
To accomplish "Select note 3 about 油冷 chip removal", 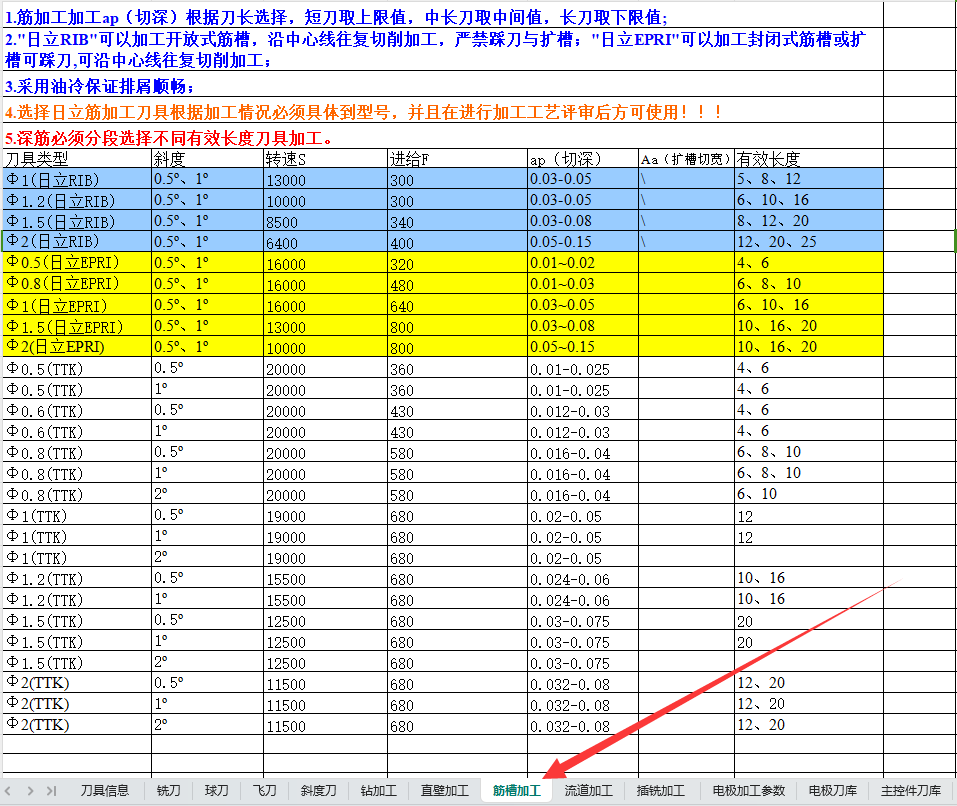I will point(443,85).
